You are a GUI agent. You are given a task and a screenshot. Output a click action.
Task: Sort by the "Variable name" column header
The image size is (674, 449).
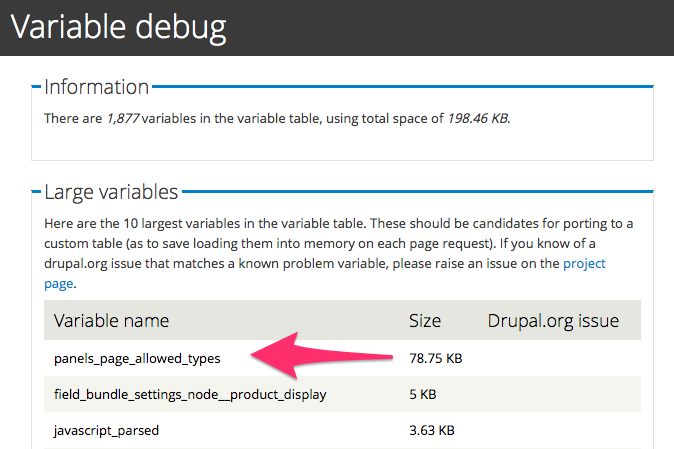(111, 321)
